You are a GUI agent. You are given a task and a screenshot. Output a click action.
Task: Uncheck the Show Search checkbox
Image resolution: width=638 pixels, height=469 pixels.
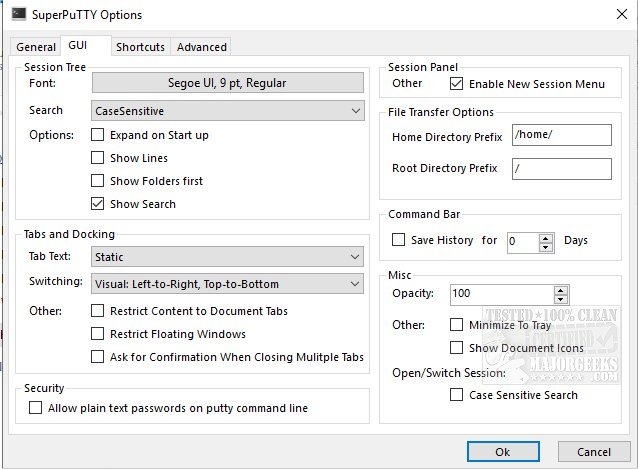point(98,204)
